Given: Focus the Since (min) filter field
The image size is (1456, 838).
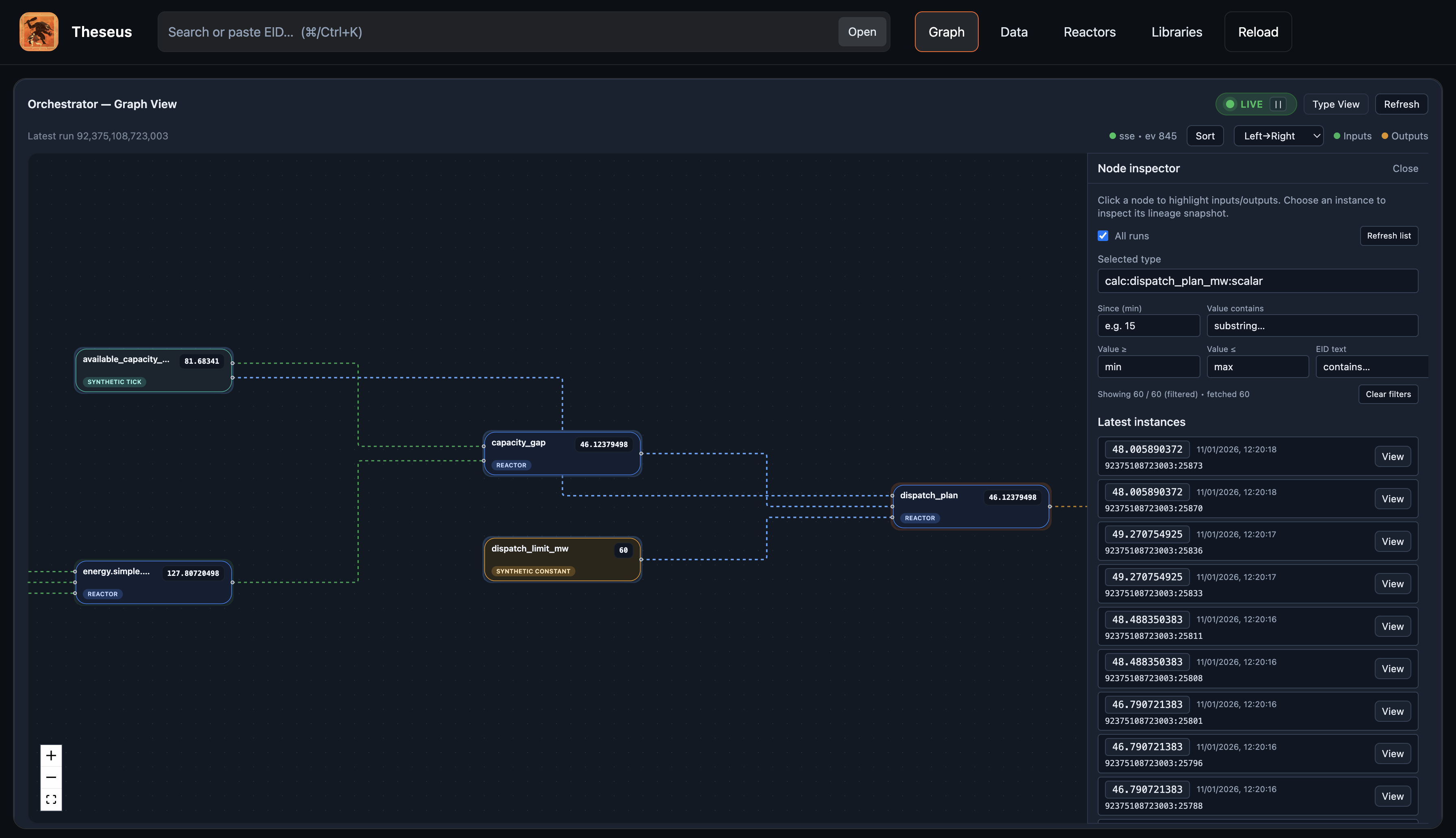Looking at the screenshot, I should (x=1148, y=325).
